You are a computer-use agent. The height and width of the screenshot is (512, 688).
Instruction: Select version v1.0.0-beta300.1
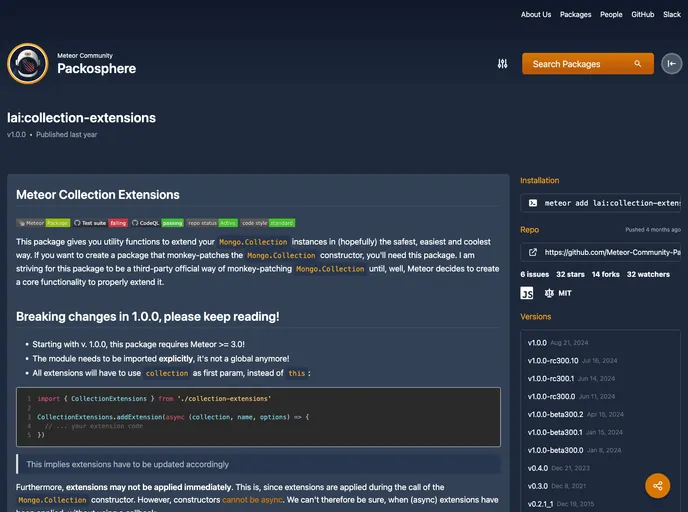pyautogui.click(x=575, y=433)
